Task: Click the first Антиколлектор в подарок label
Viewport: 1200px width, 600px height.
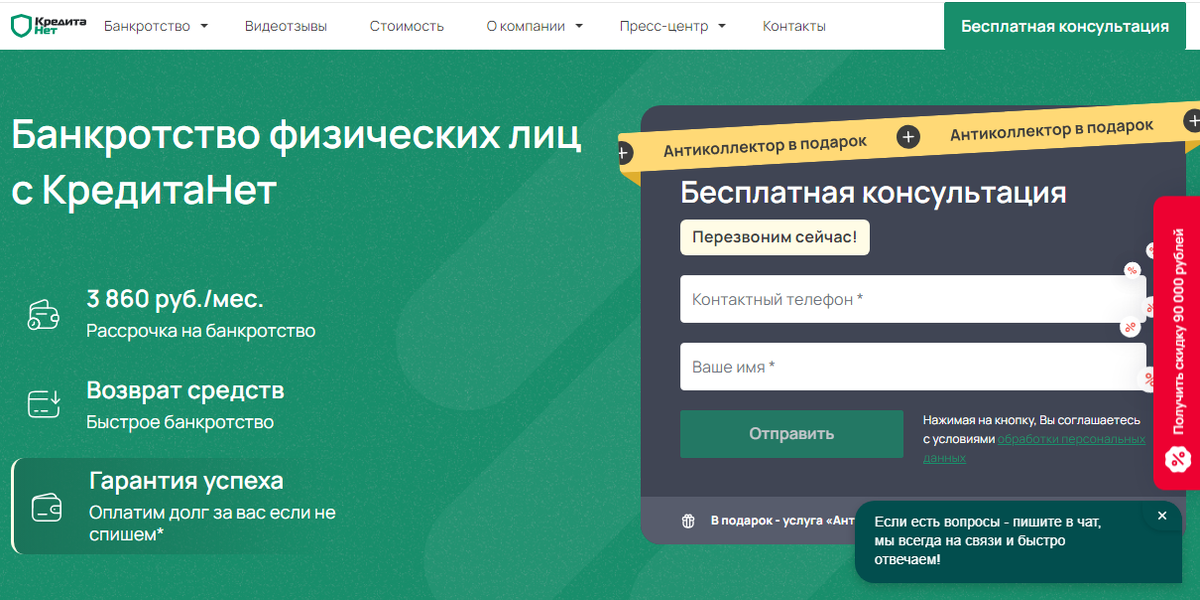Action: [765, 146]
